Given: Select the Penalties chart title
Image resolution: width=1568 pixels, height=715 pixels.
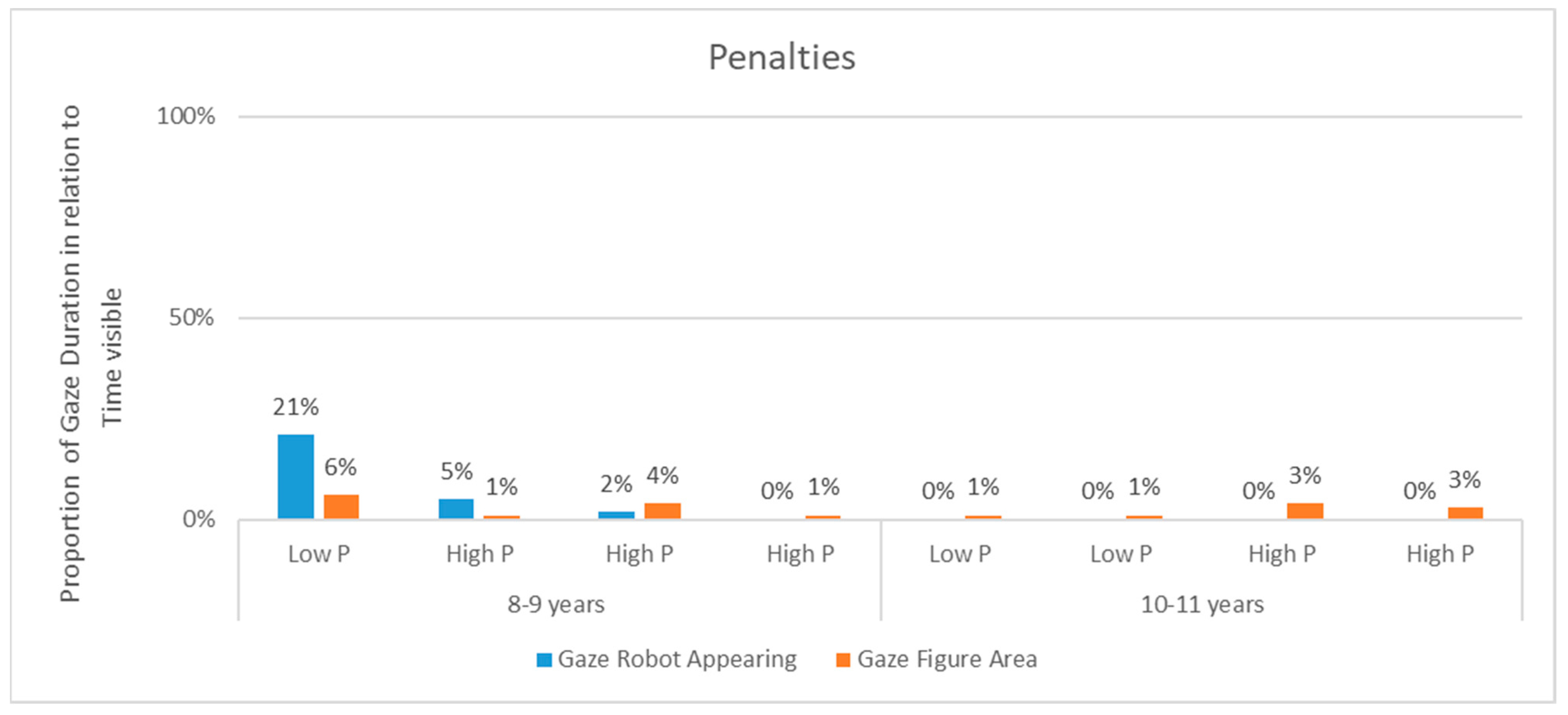Looking at the screenshot, I should click(x=782, y=58).
